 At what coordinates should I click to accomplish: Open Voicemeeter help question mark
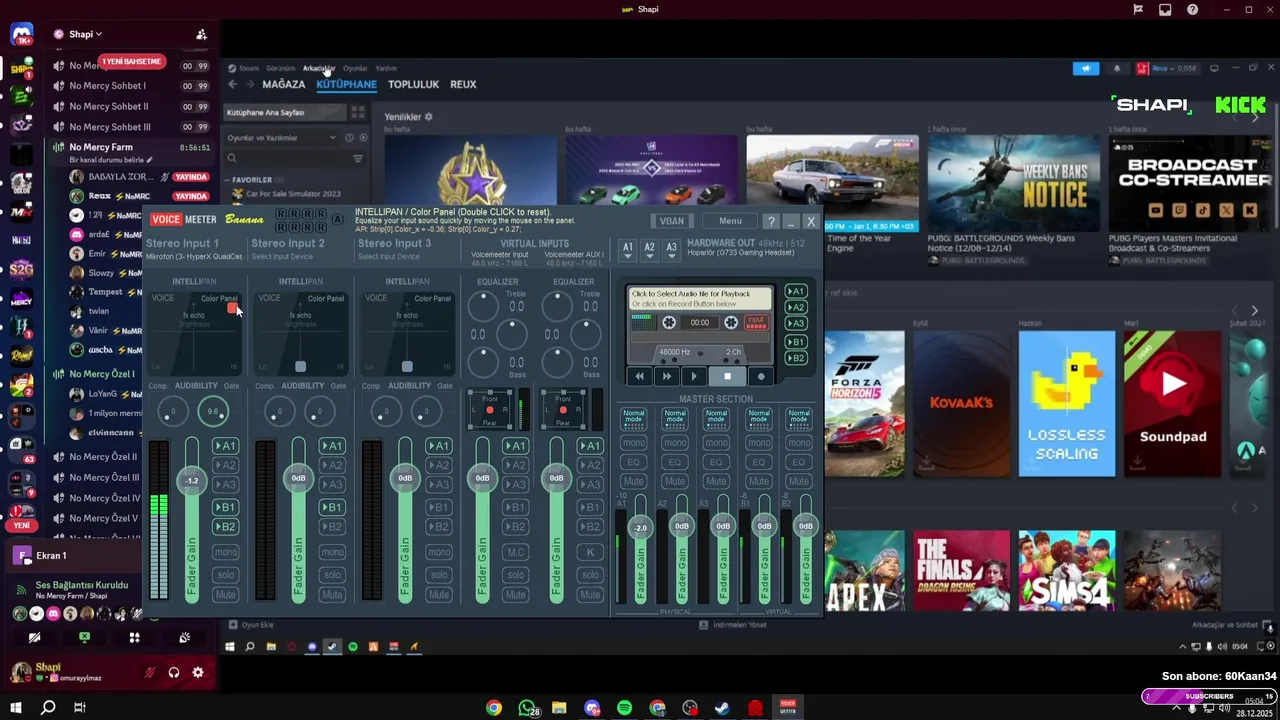click(771, 221)
